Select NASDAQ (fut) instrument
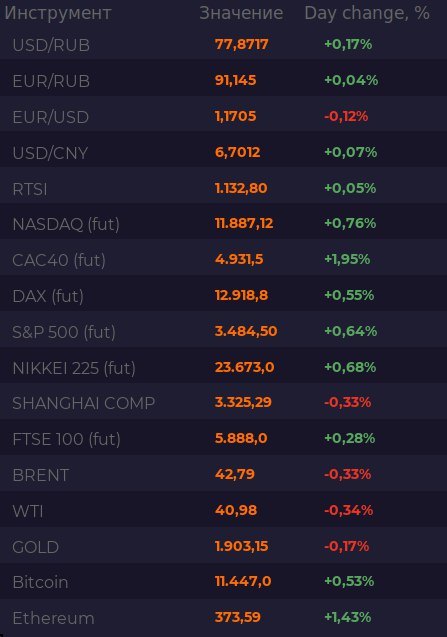The width and height of the screenshot is (447, 637). [66, 224]
